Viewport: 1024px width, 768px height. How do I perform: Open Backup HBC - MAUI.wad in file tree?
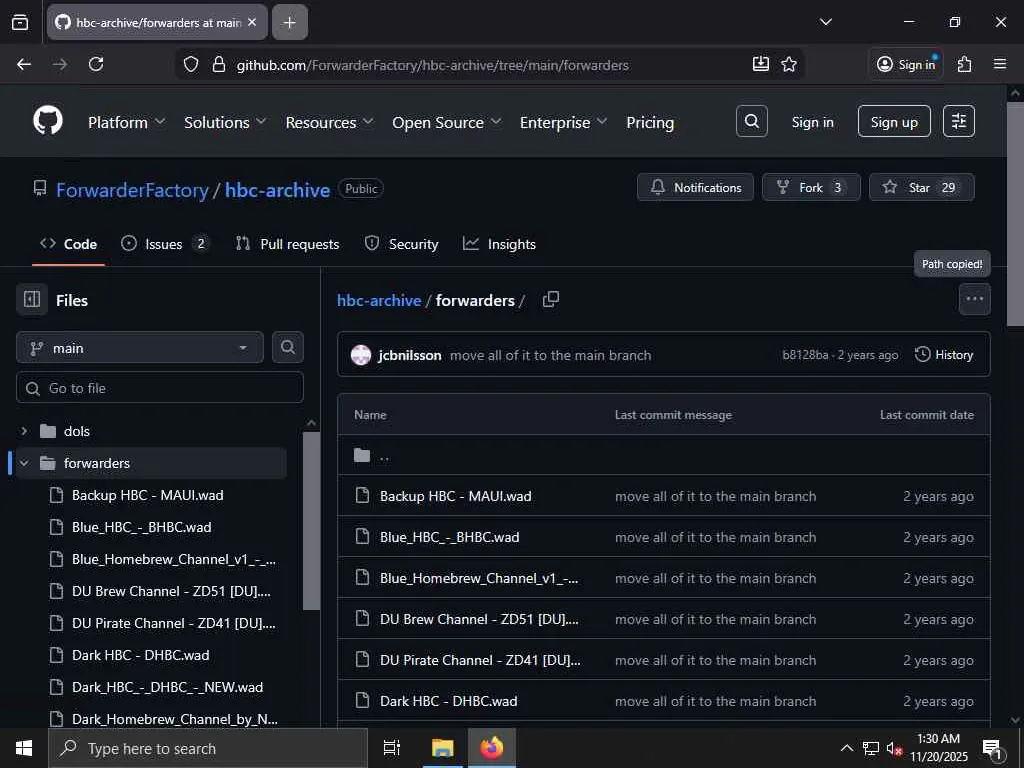coord(148,495)
